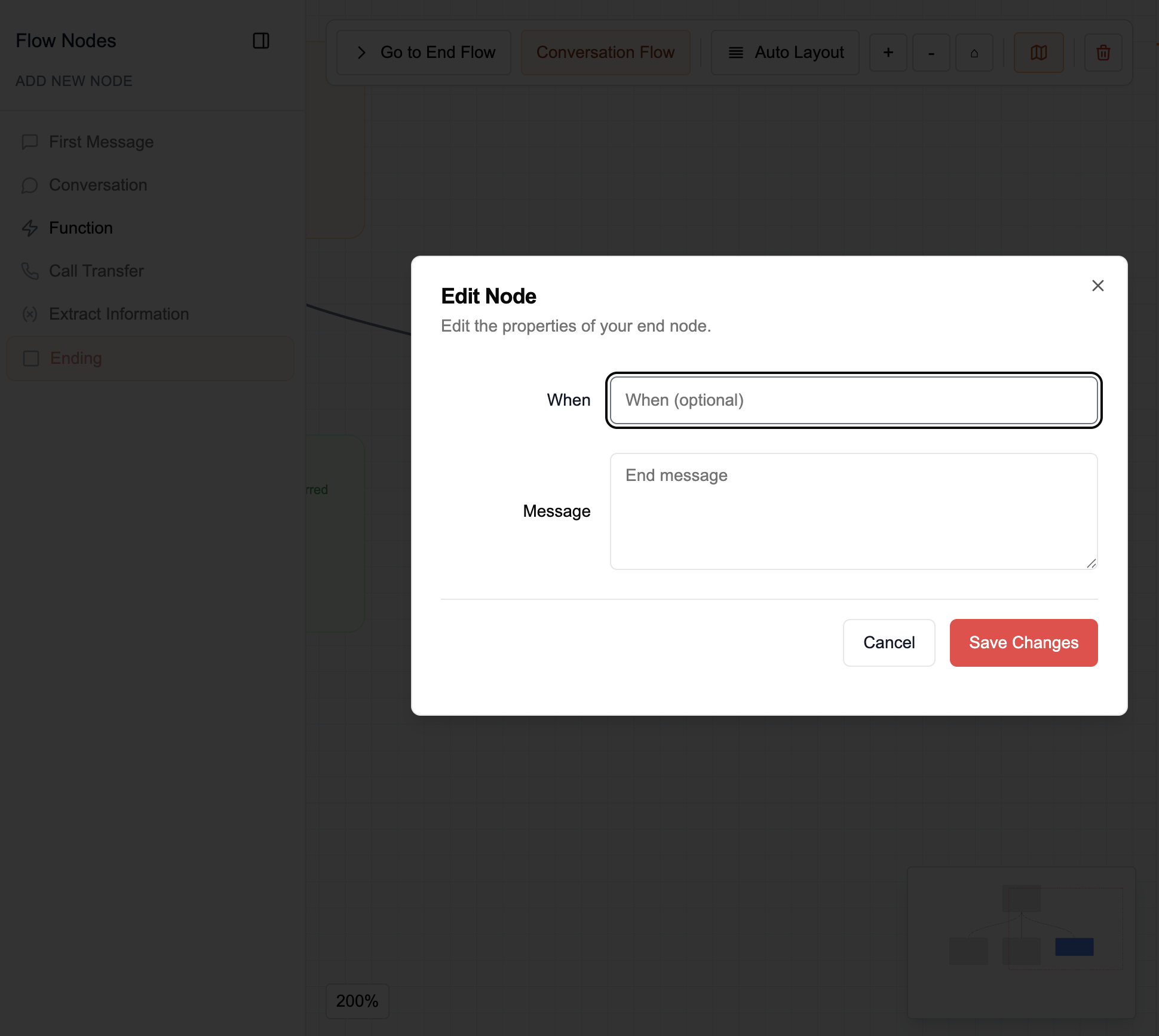This screenshot has width=1159, height=1036.
Task: Click inside the End message textarea
Action: 853,511
